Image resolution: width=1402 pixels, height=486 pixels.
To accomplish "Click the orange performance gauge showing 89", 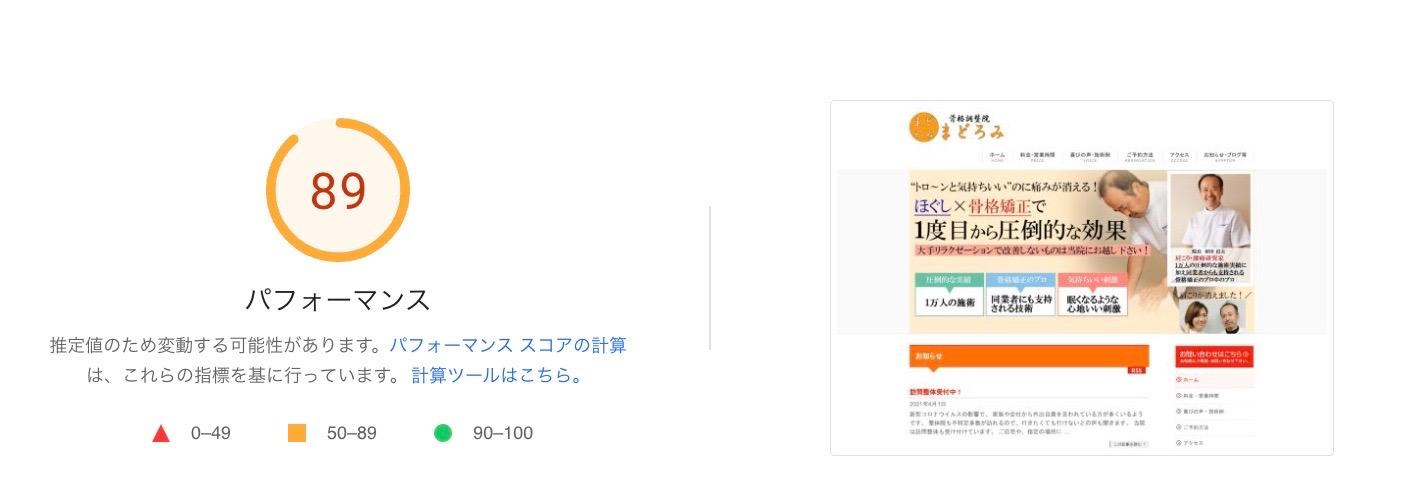I will (x=338, y=190).
